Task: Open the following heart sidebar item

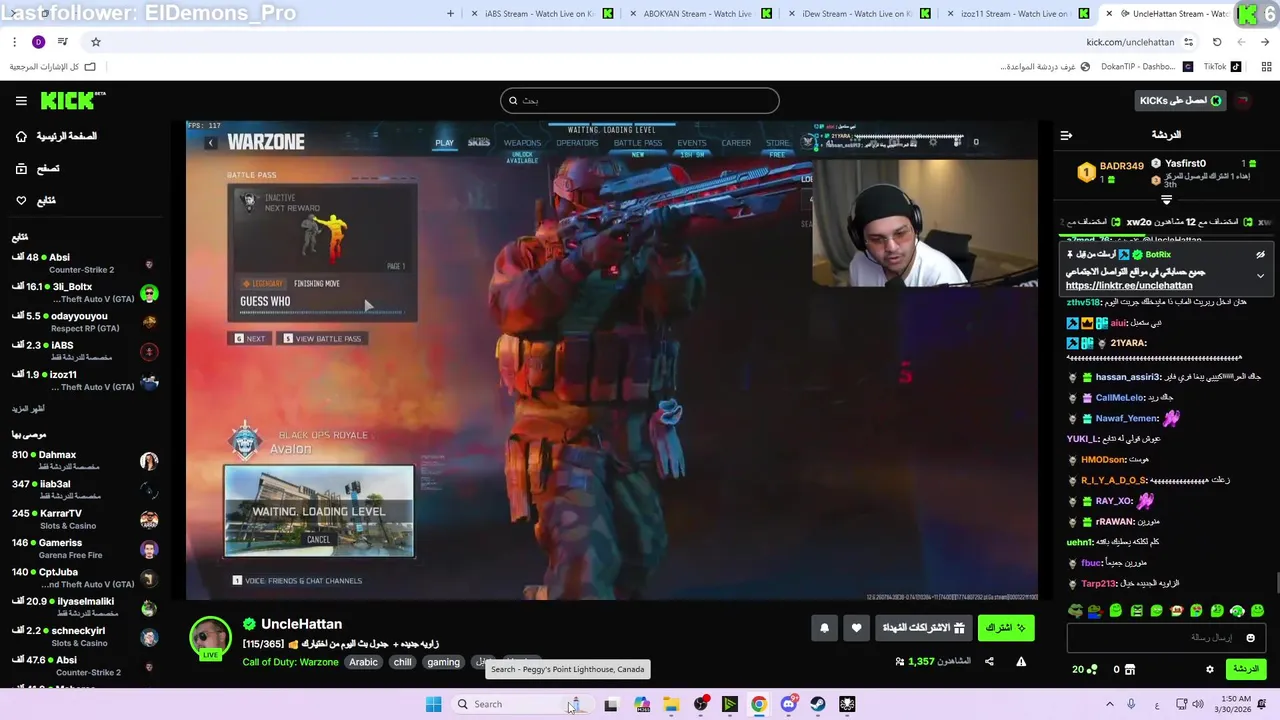Action: click(x=35, y=200)
